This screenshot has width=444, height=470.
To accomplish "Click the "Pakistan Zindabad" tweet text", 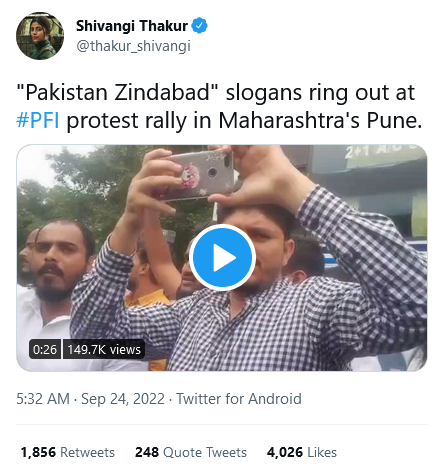I will click(x=117, y=92).
